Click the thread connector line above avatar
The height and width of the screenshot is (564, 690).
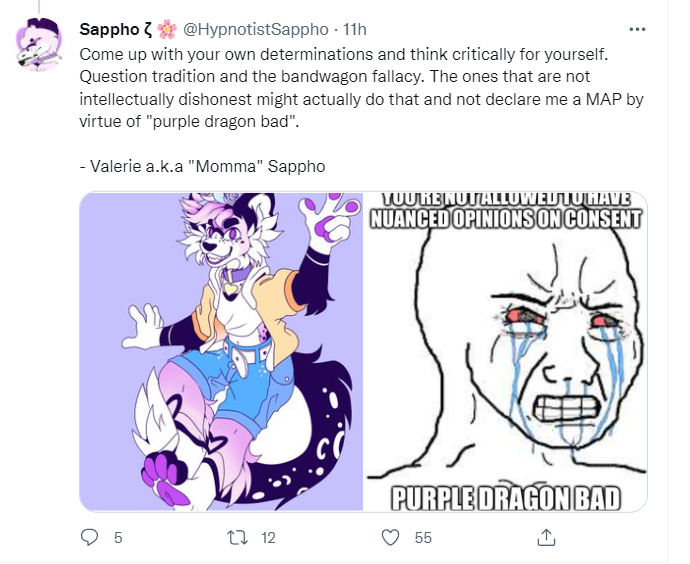tap(39, 6)
